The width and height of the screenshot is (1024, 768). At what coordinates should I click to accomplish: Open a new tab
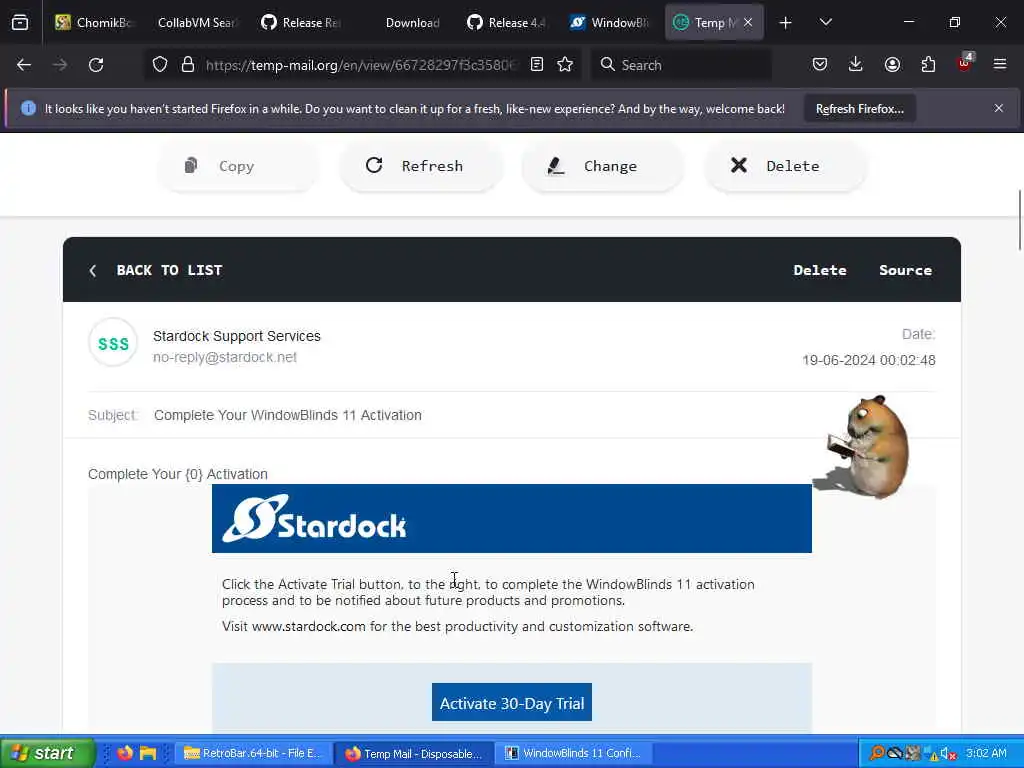click(x=786, y=23)
